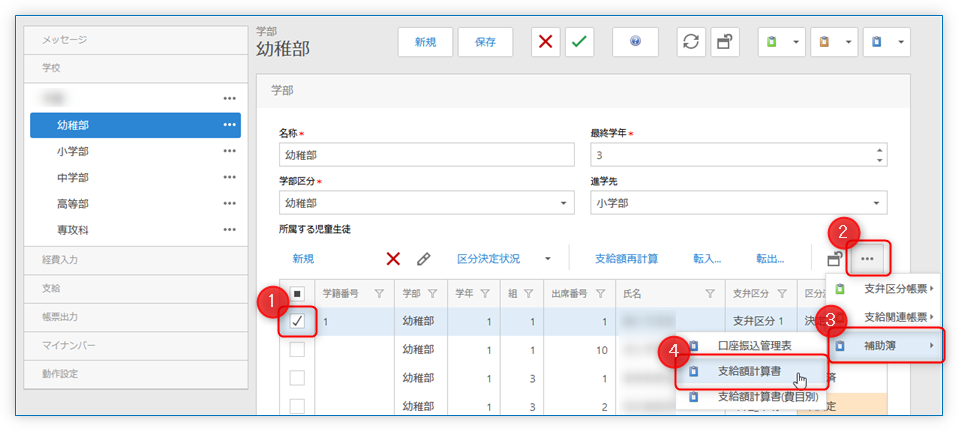Increase 最終学年 with the up spinner arrow

click(879, 150)
